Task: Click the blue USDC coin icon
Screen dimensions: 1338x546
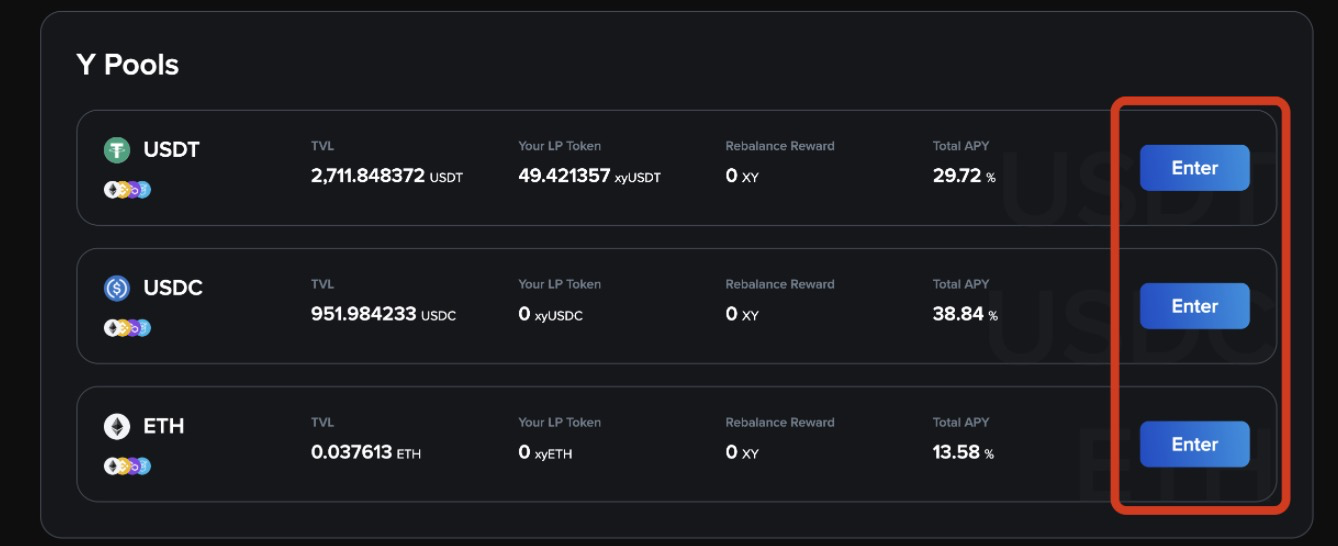Action: tap(117, 288)
